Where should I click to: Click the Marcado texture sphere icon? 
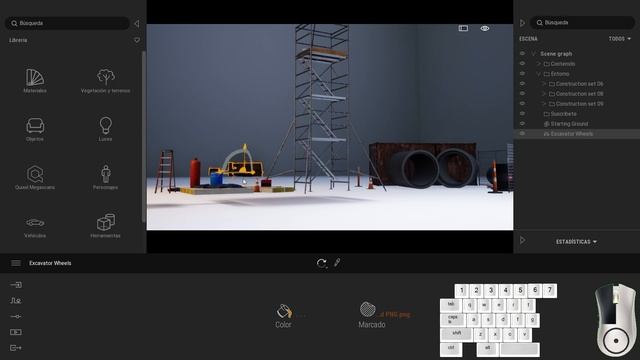(x=368, y=309)
